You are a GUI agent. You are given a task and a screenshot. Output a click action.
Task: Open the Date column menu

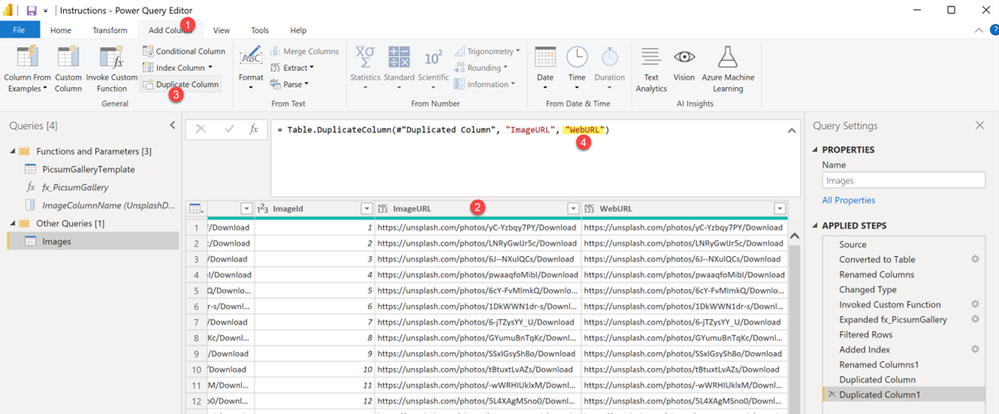[545, 69]
